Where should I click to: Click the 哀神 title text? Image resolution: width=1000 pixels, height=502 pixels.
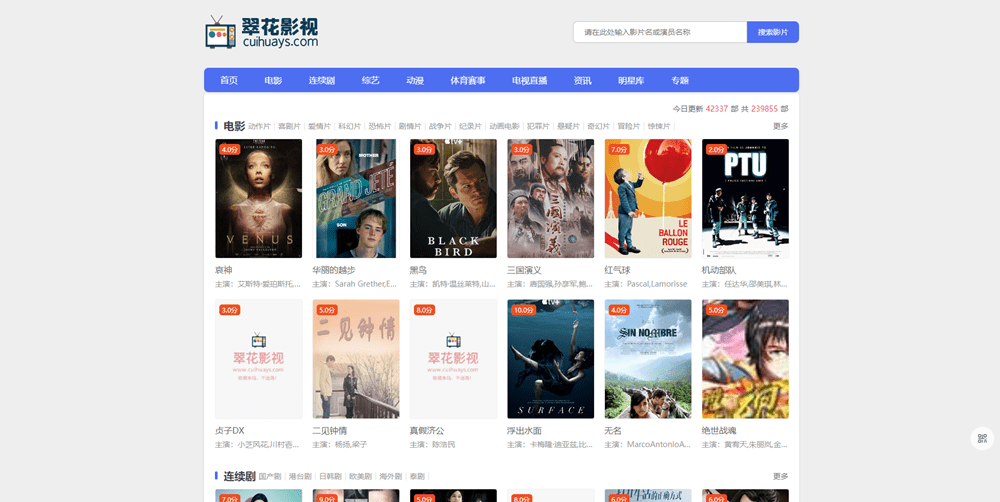tap(224, 270)
